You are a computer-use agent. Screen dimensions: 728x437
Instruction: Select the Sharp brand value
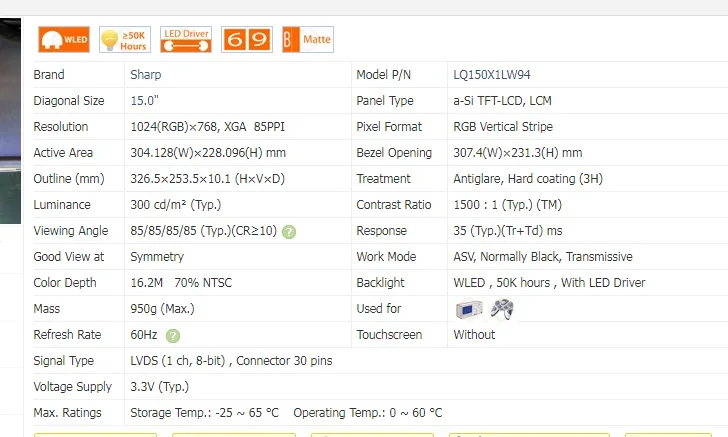click(x=146, y=75)
